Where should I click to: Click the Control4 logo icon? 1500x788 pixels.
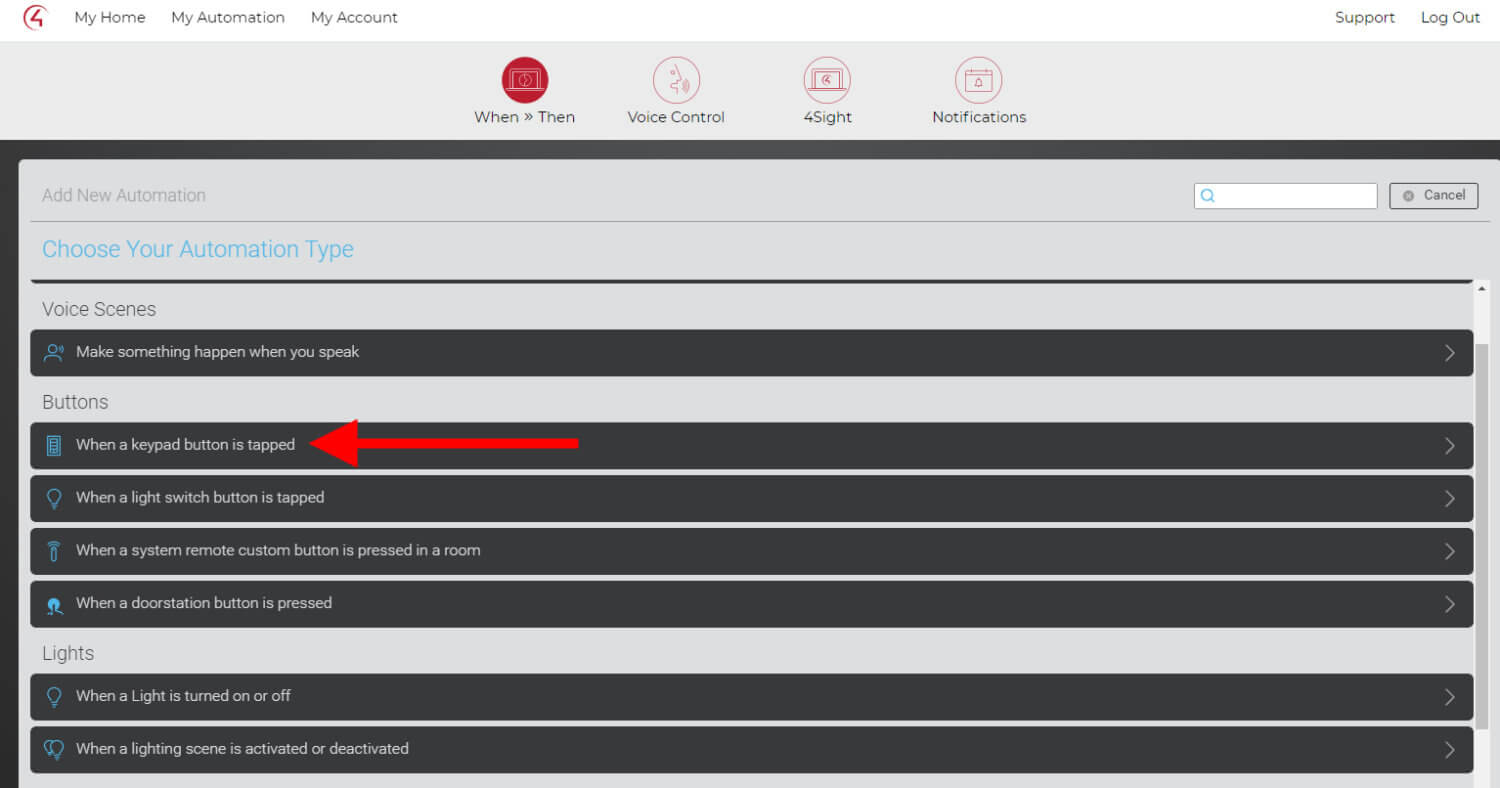pyautogui.click(x=35, y=18)
